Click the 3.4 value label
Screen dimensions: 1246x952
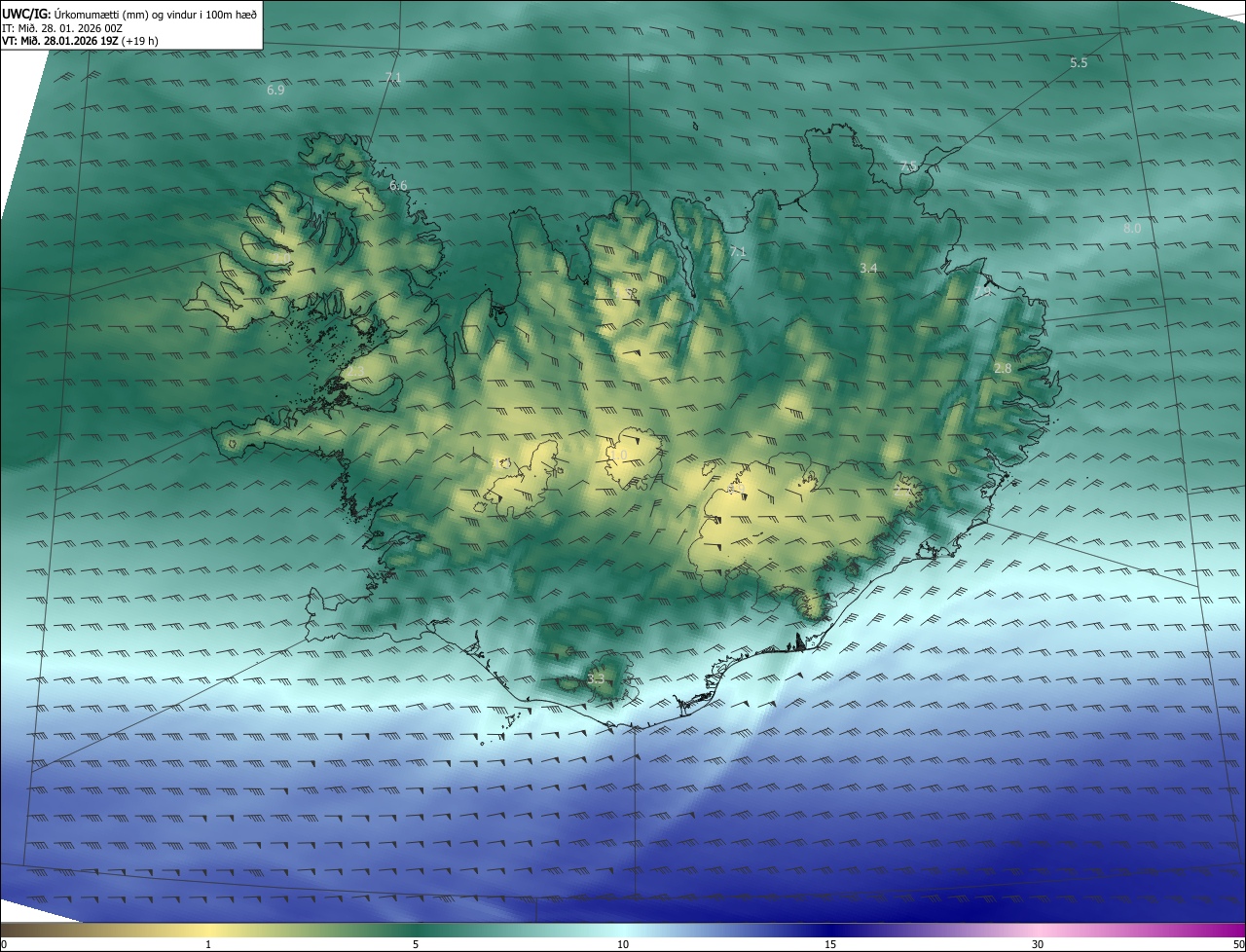pyautogui.click(x=869, y=268)
